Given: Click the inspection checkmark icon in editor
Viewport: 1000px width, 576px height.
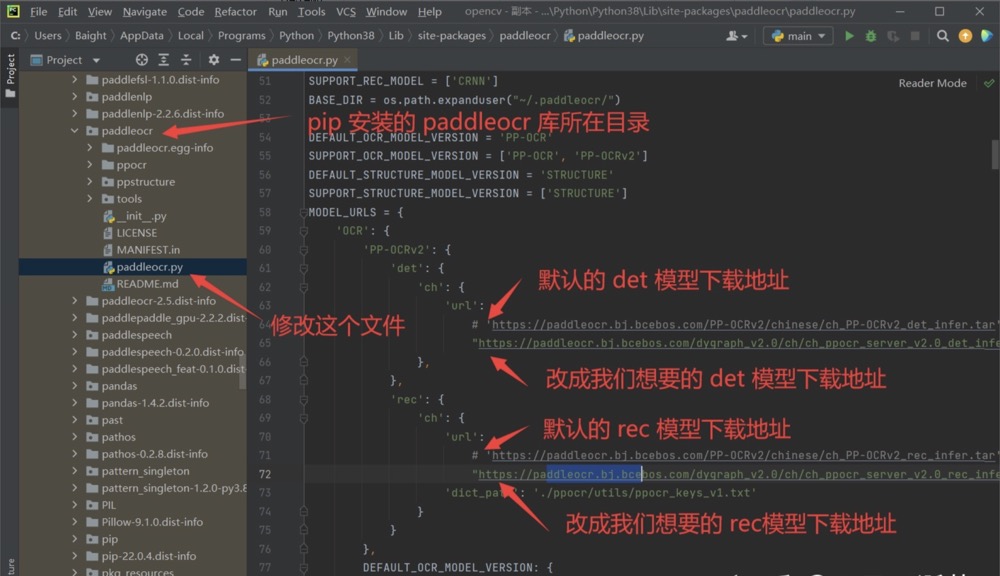Looking at the screenshot, I should (x=989, y=83).
